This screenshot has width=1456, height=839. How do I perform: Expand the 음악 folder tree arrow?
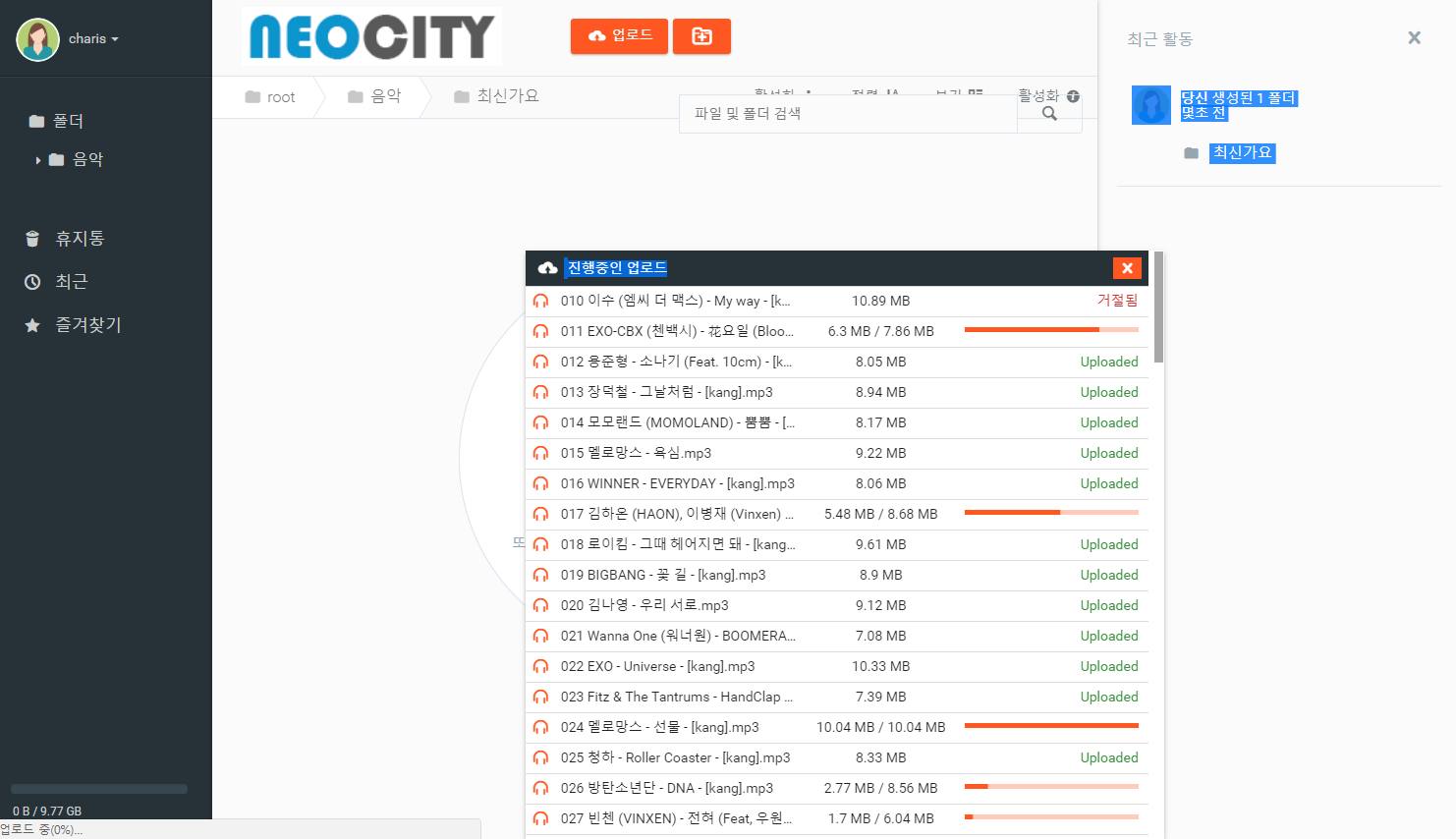[x=38, y=160]
